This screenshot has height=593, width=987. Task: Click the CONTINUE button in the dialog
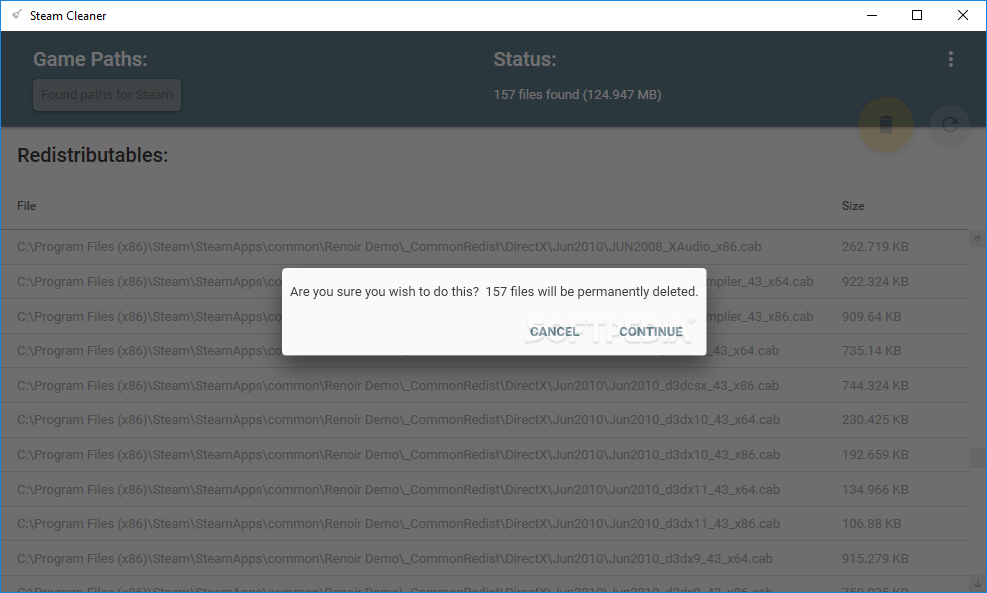pyautogui.click(x=650, y=332)
